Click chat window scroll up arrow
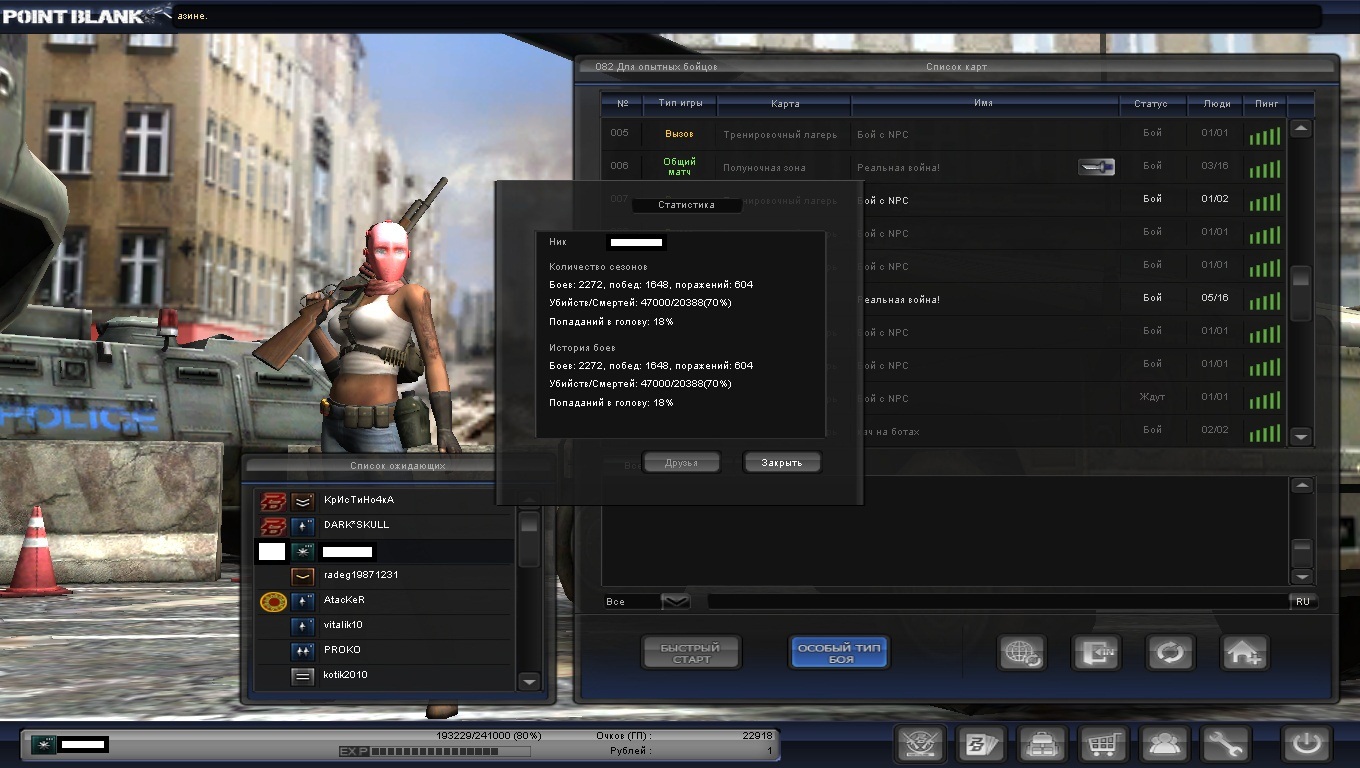The width and height of the screenshot is (1360, 768). pos(1301,486)
